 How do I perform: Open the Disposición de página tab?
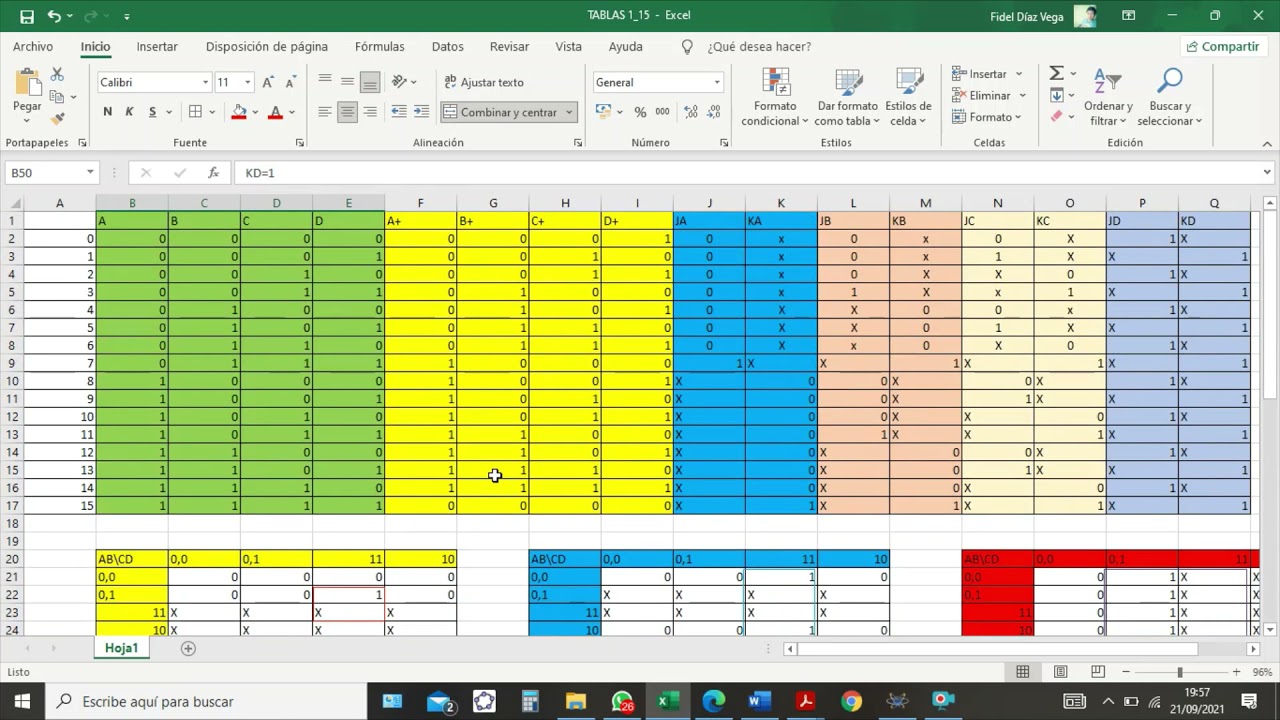267,47
